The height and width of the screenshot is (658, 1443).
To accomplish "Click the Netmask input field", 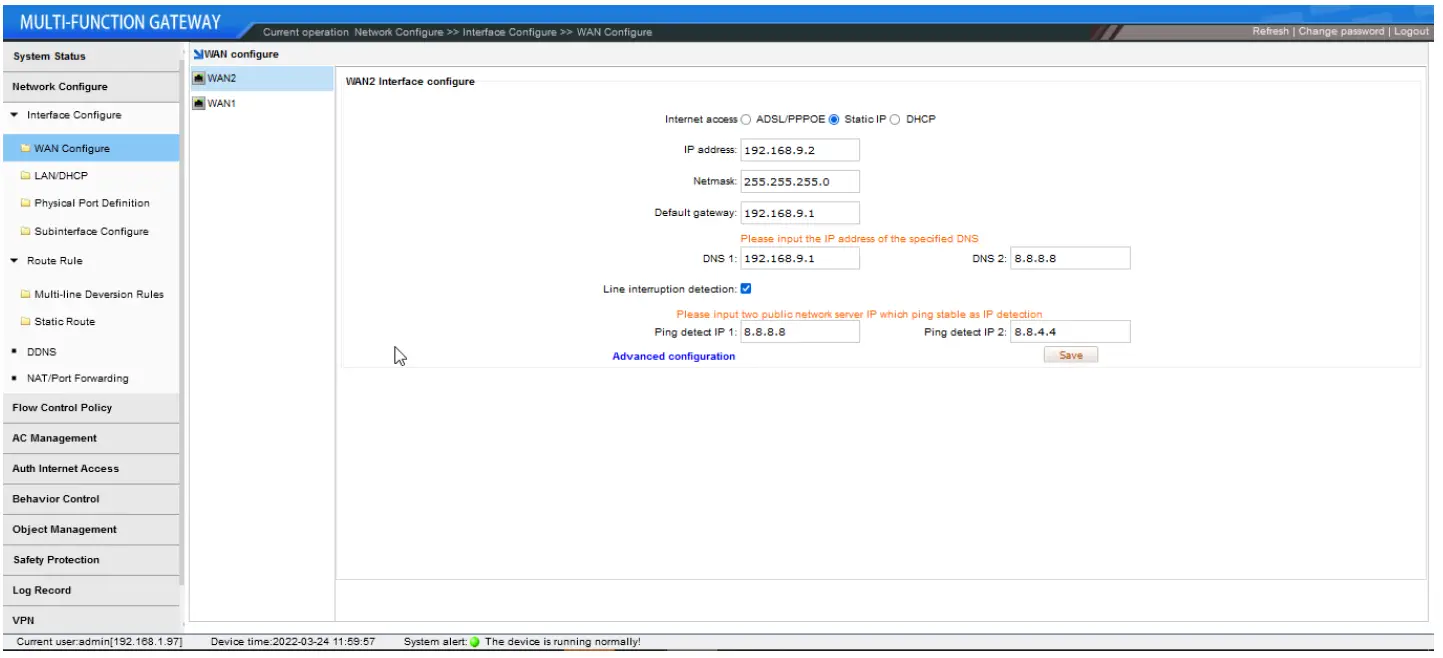I will coord(800,182).
